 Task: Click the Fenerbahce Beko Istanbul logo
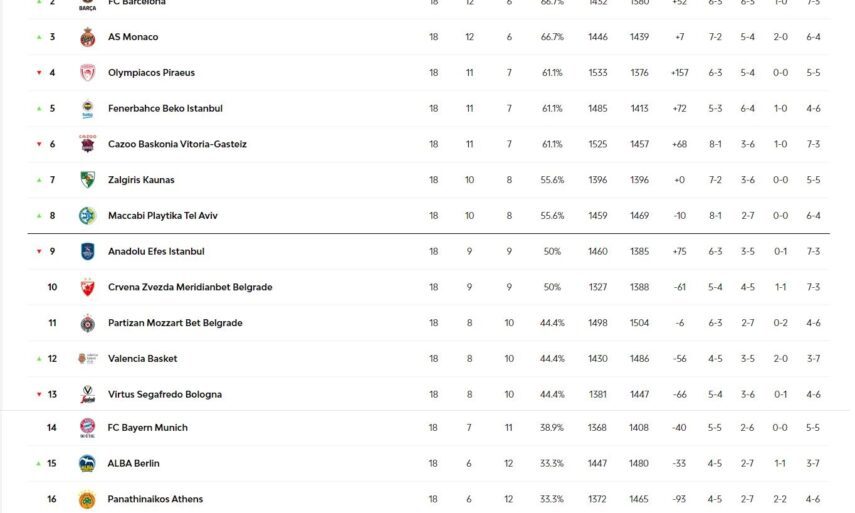pyautogui.click(x=87, y=109)
